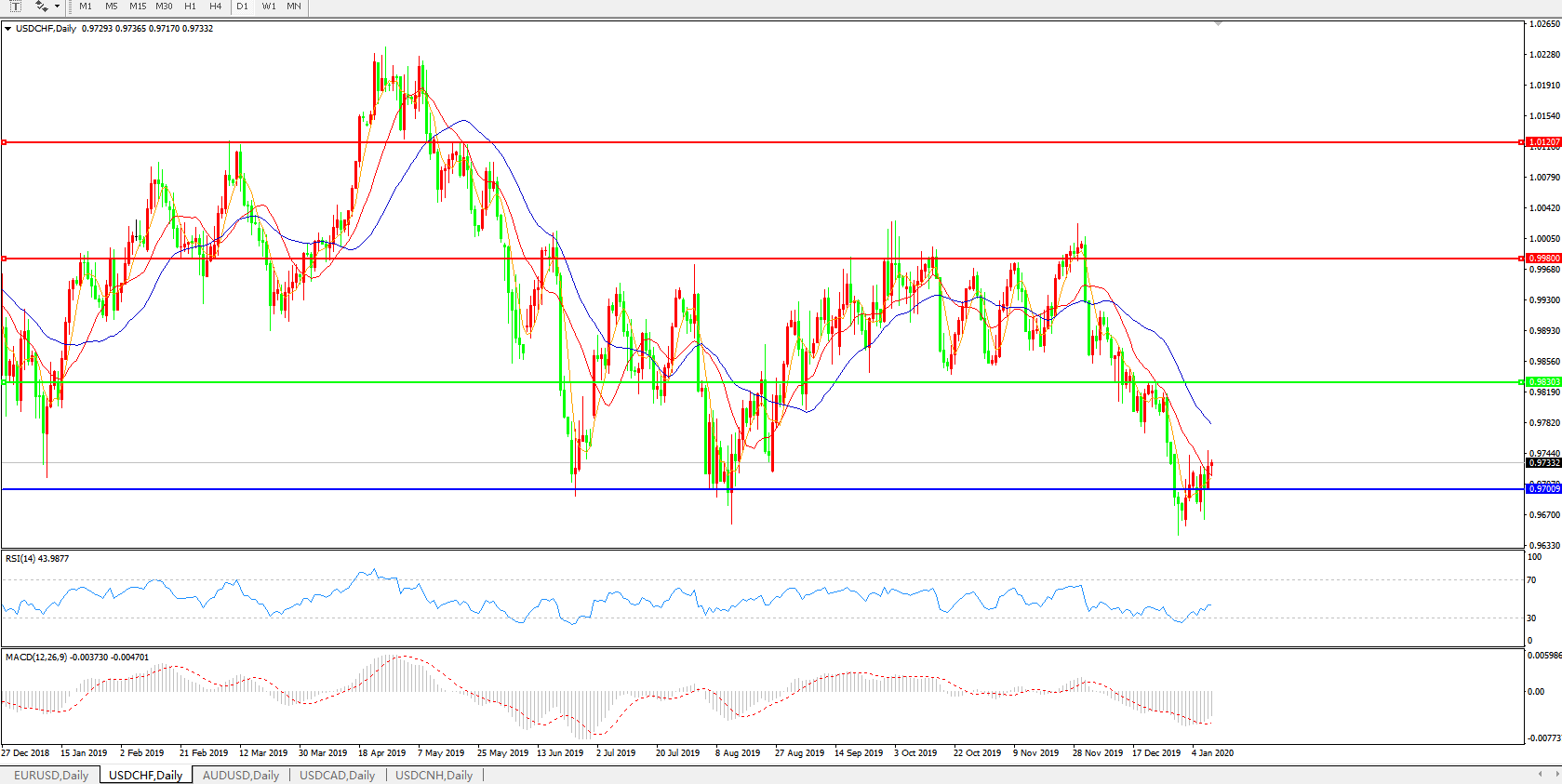This screenshot has width=1562, height=784.
Task: Select the MN monthly timeframe
Action: pyautogui.click(x=294, y=7)
